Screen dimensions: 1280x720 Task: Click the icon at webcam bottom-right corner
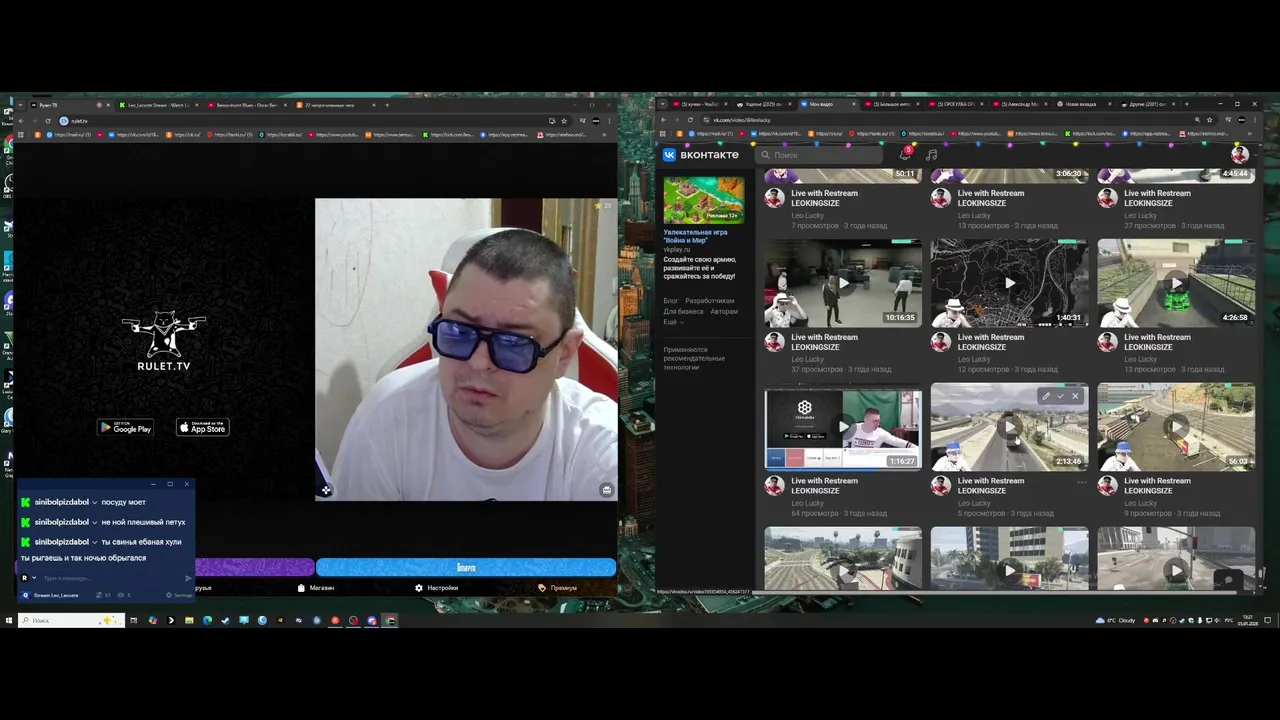click(x=606, y=490)
